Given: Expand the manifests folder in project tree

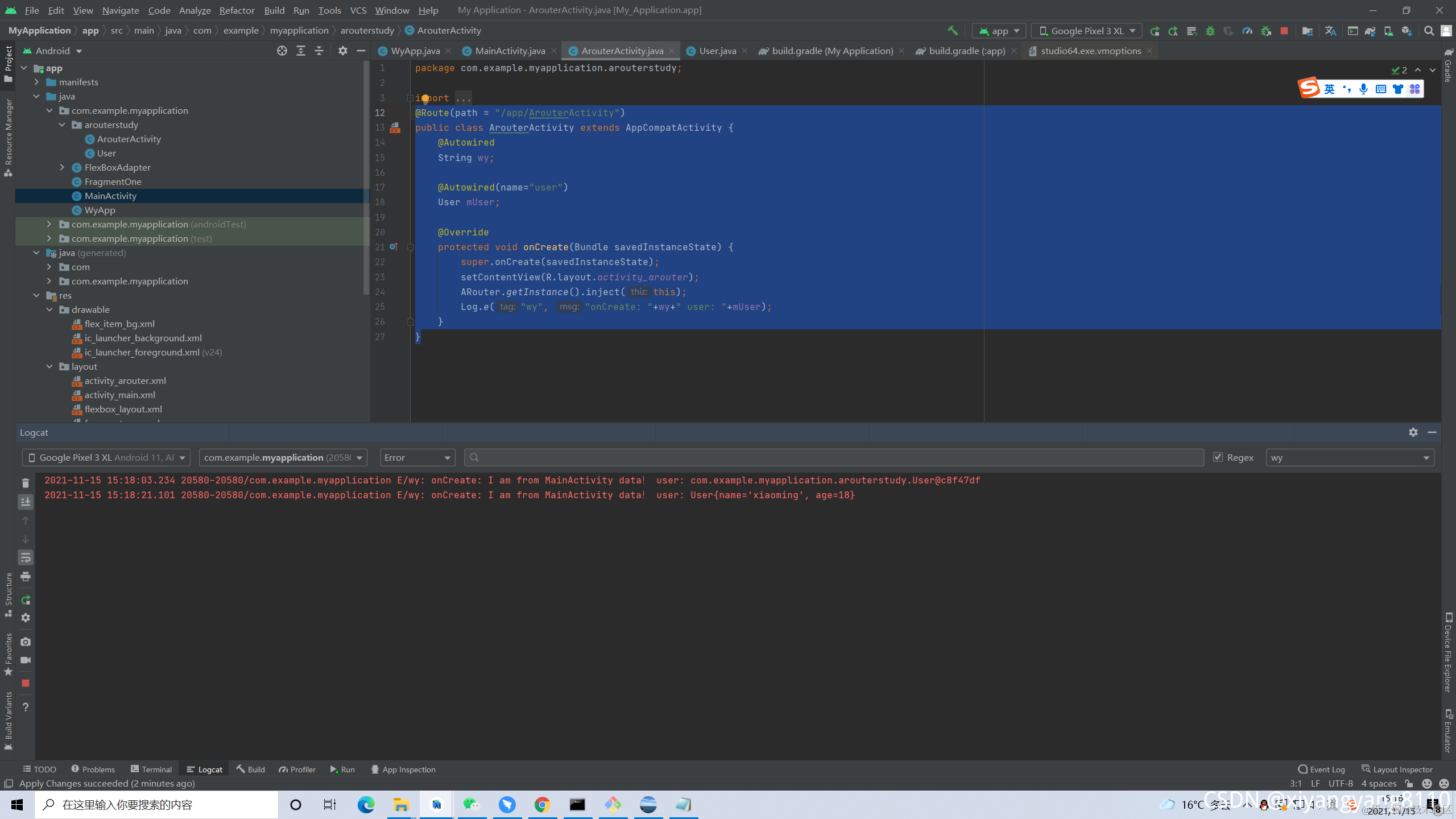Looking at the screenshot, I should coord(37,82).
